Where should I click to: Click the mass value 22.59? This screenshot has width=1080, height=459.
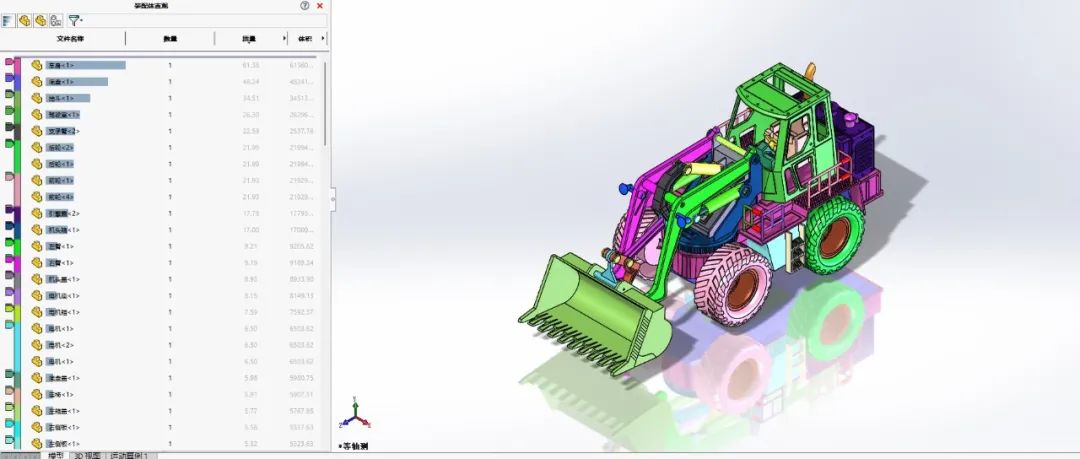click(x=251, y=131)
